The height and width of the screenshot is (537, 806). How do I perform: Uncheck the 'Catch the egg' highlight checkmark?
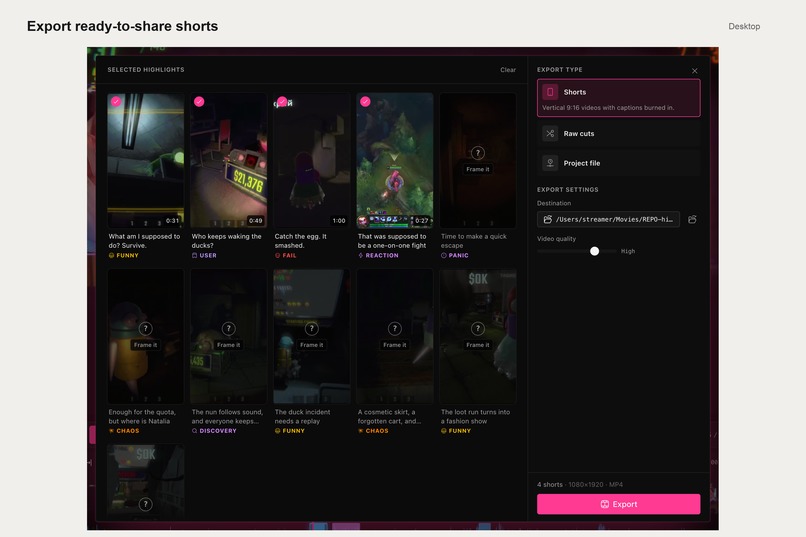tap(282, 101)
